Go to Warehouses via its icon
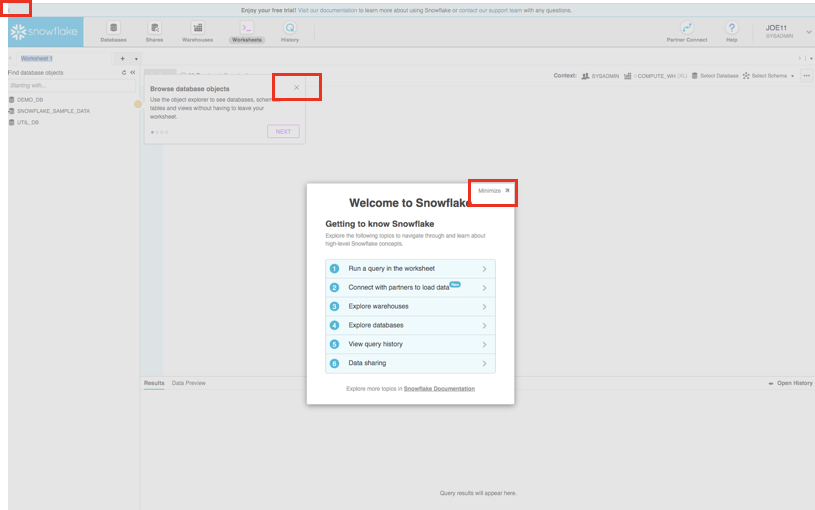 pyautogui.click(x=197, y=28)
